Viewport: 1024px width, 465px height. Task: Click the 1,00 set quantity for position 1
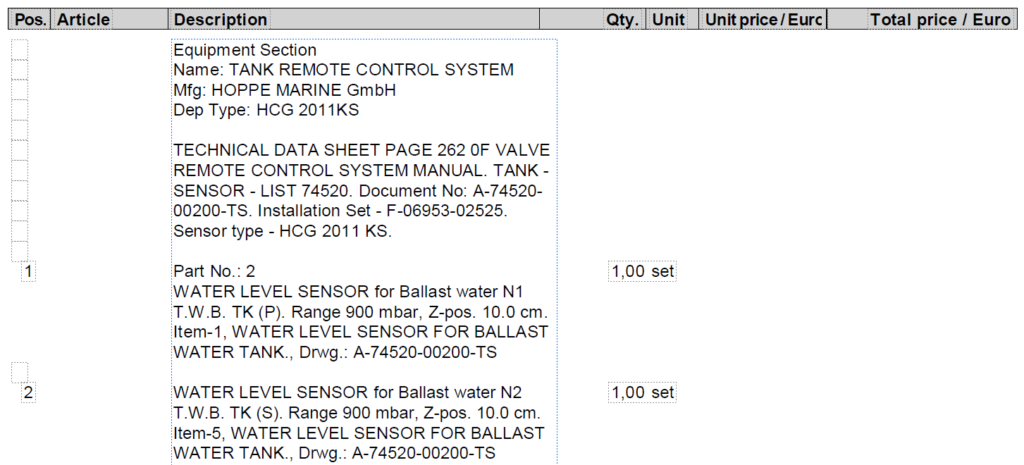pos(643,271)
